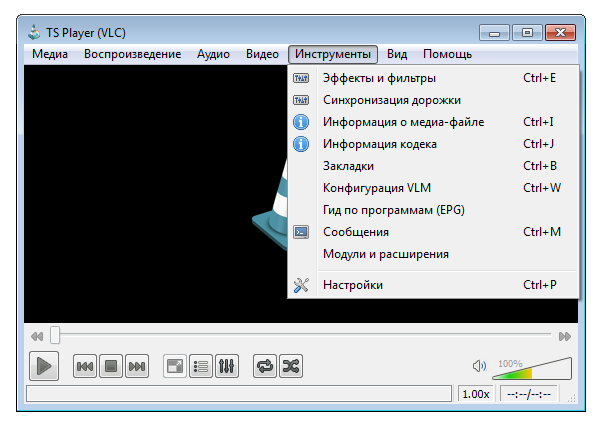This screenshot has height=433, width=612.
Task: Toggle loop repeat mode
Action: coord(265,366)
